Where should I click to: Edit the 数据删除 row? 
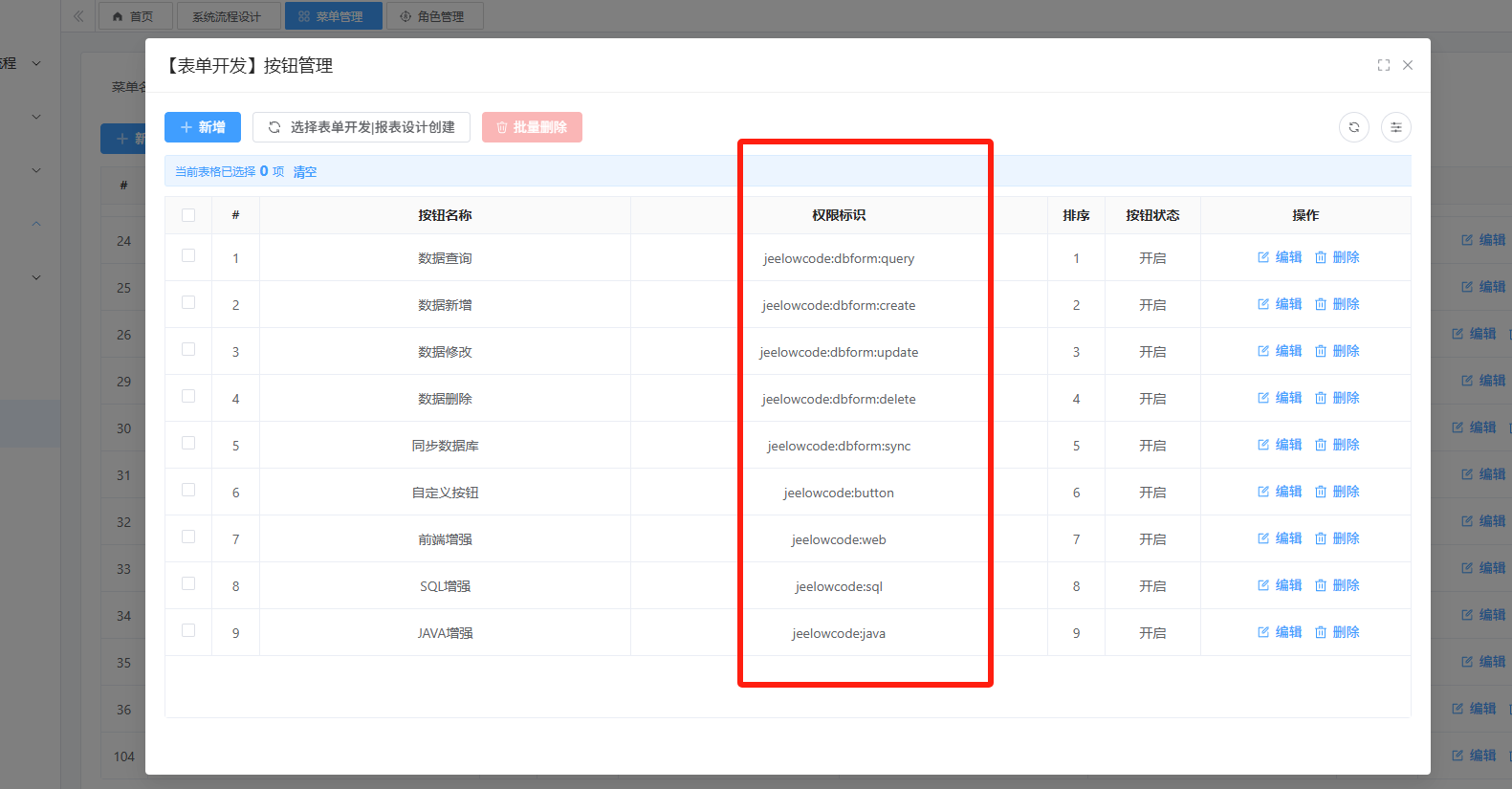(1280, 398)
